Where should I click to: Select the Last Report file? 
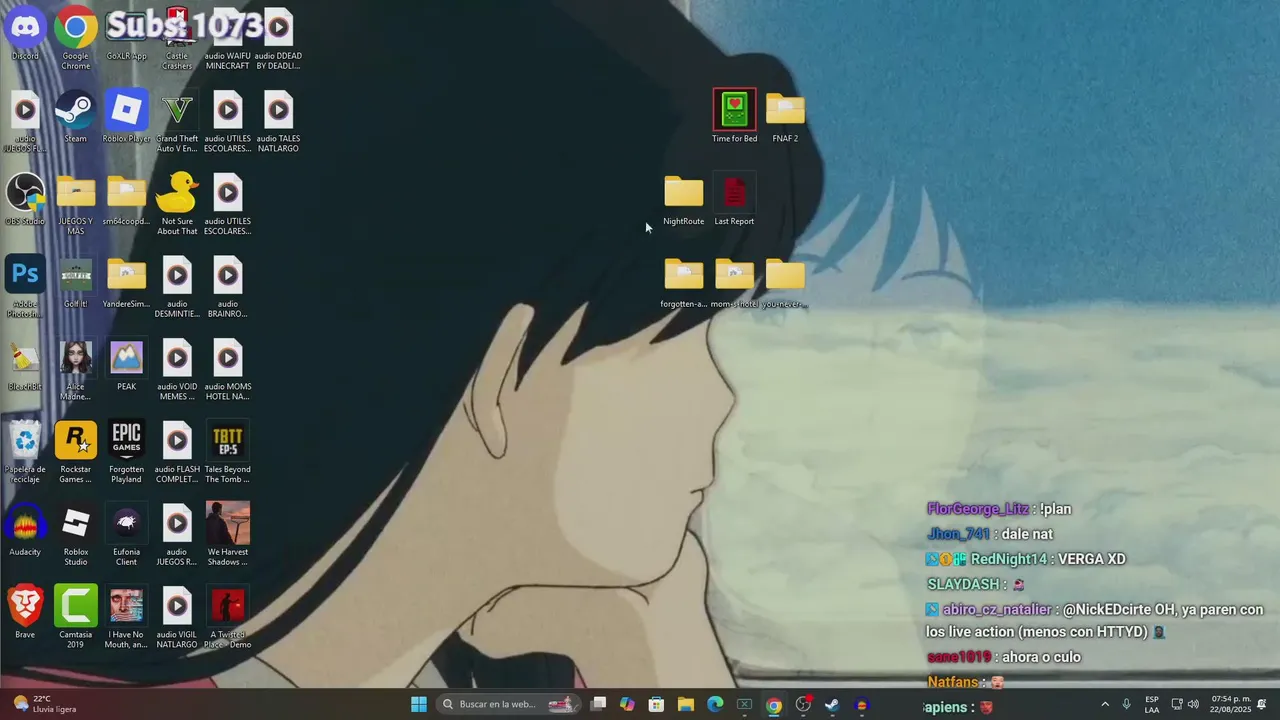click(735, 199)
